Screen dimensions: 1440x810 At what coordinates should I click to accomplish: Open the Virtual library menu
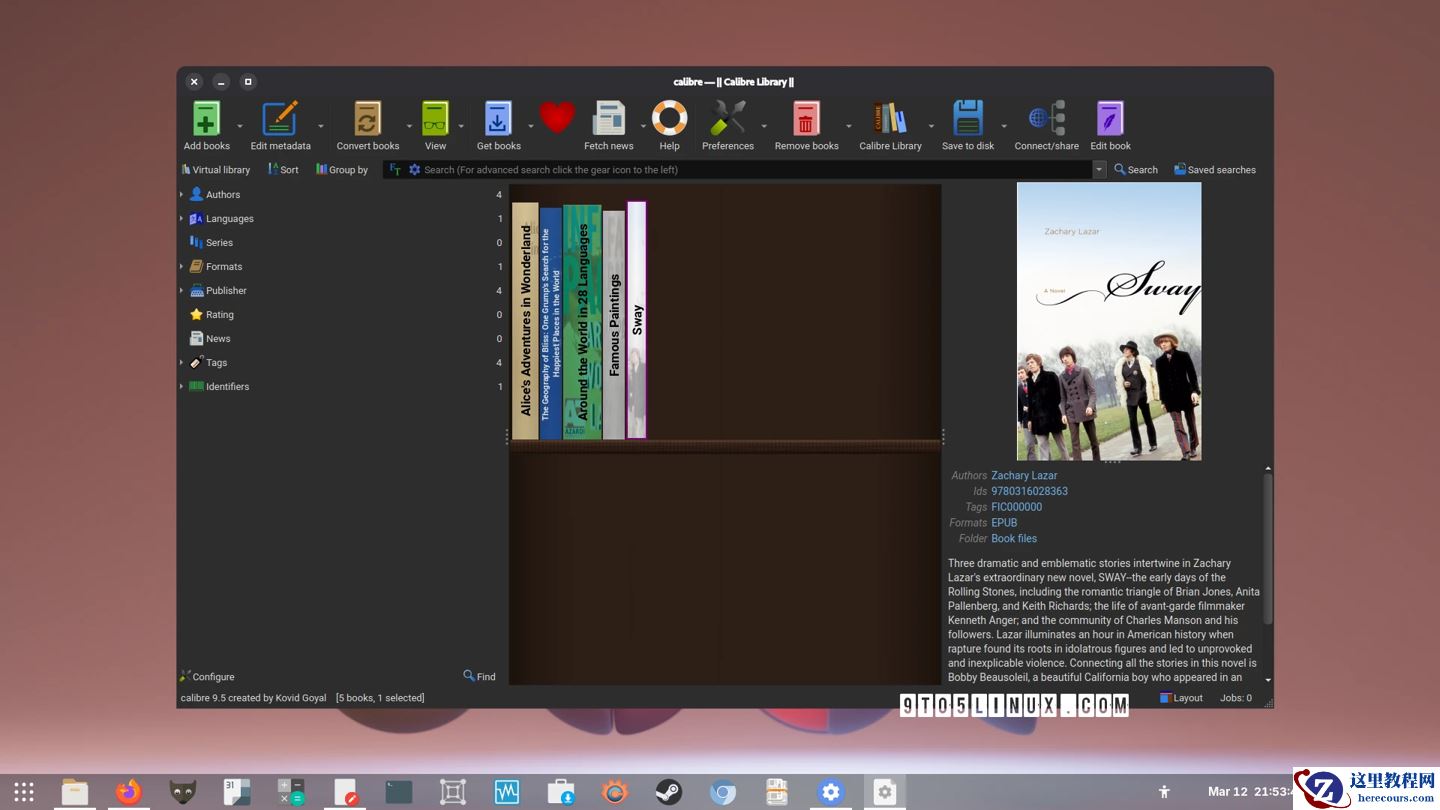tap(215, 170)
